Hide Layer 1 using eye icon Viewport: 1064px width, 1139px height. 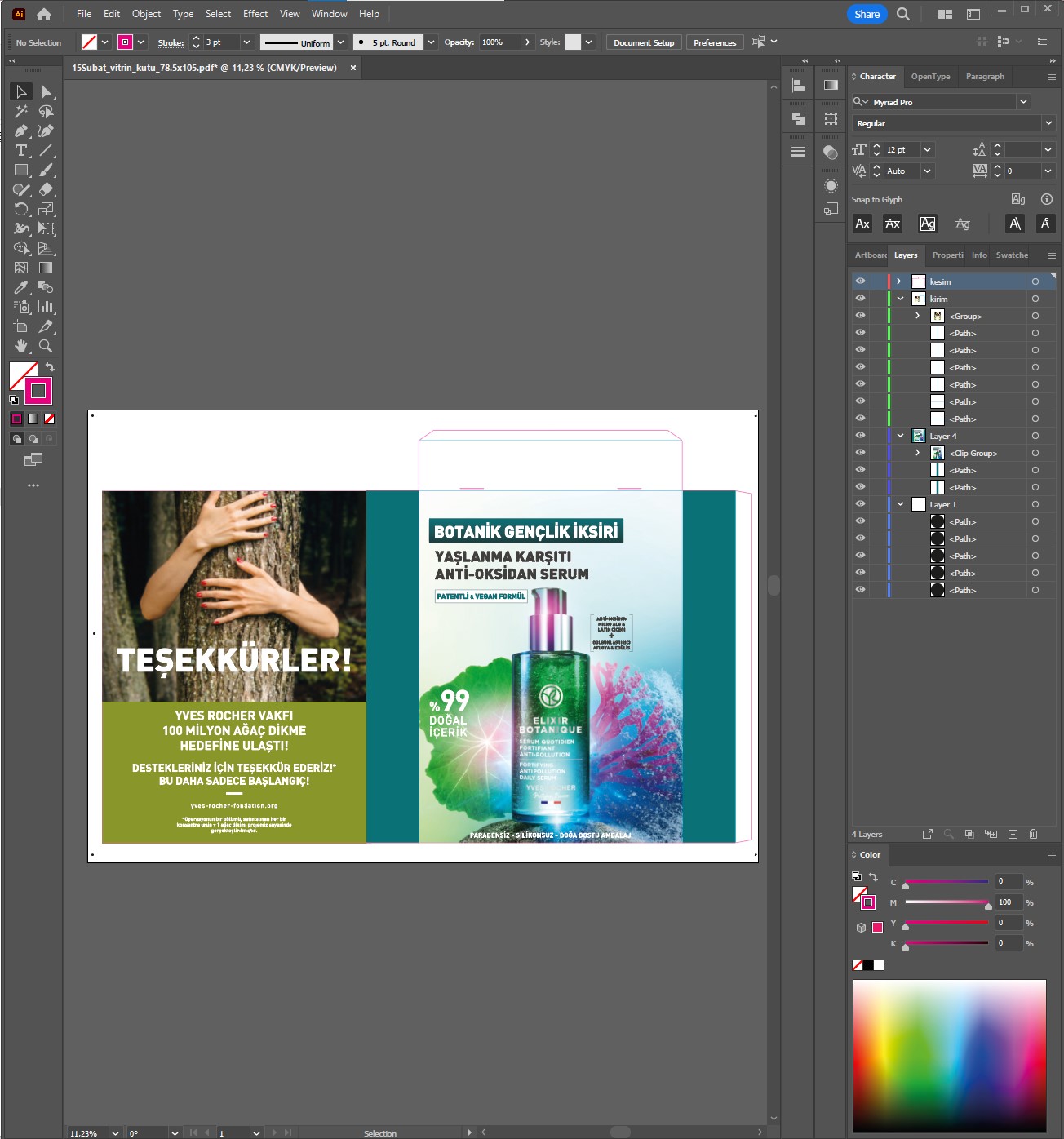pyautogui.click(x=860, y=504)
